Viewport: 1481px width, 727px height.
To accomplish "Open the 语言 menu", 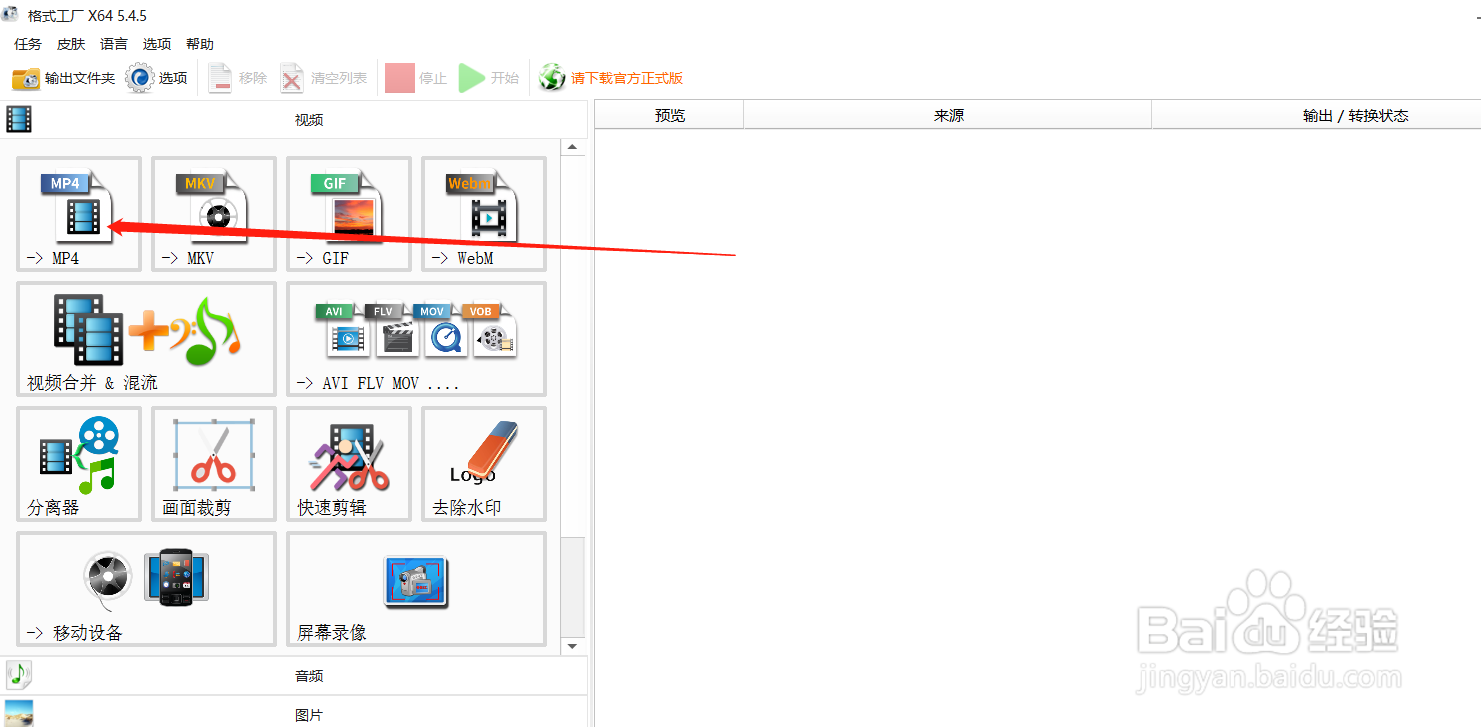I will (114, 44).
